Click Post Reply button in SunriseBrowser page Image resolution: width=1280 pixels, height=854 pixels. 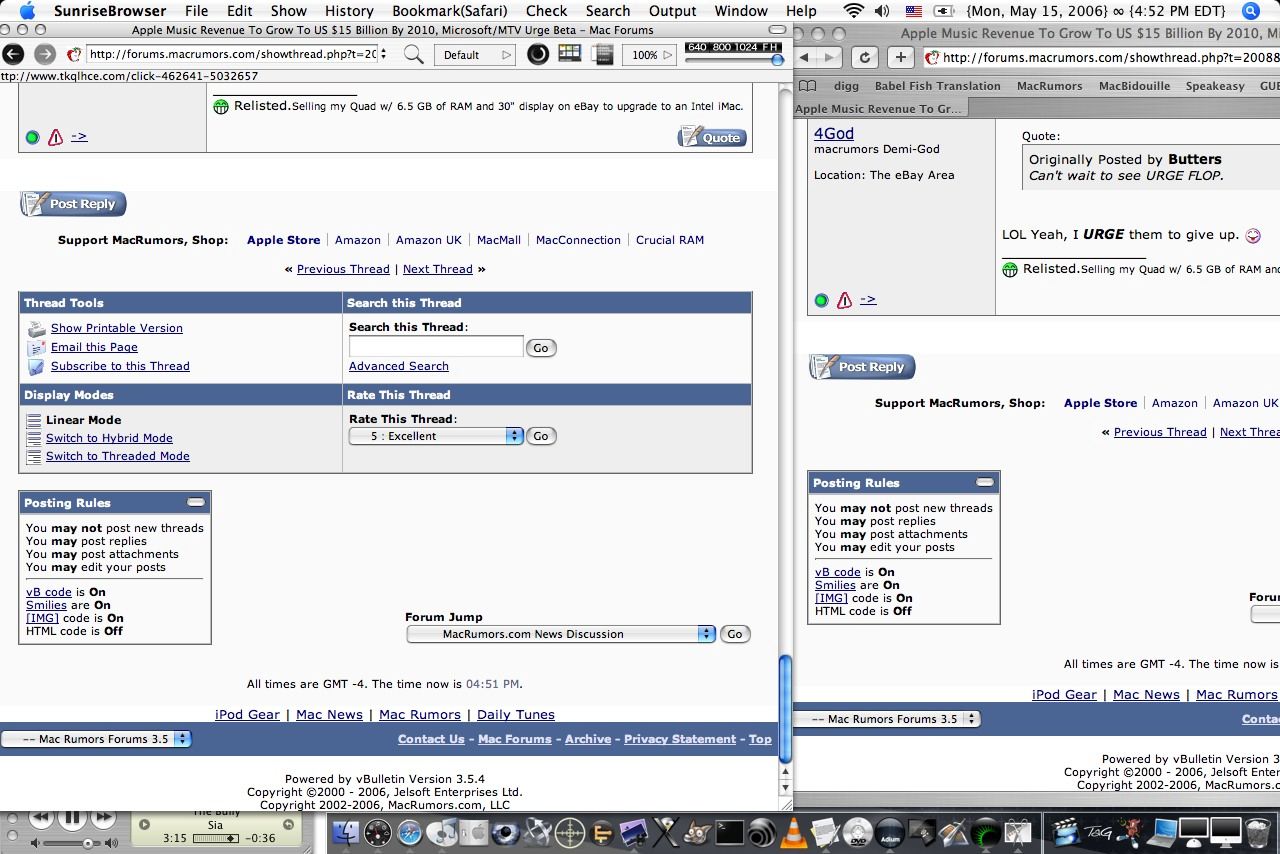point(73,204)
